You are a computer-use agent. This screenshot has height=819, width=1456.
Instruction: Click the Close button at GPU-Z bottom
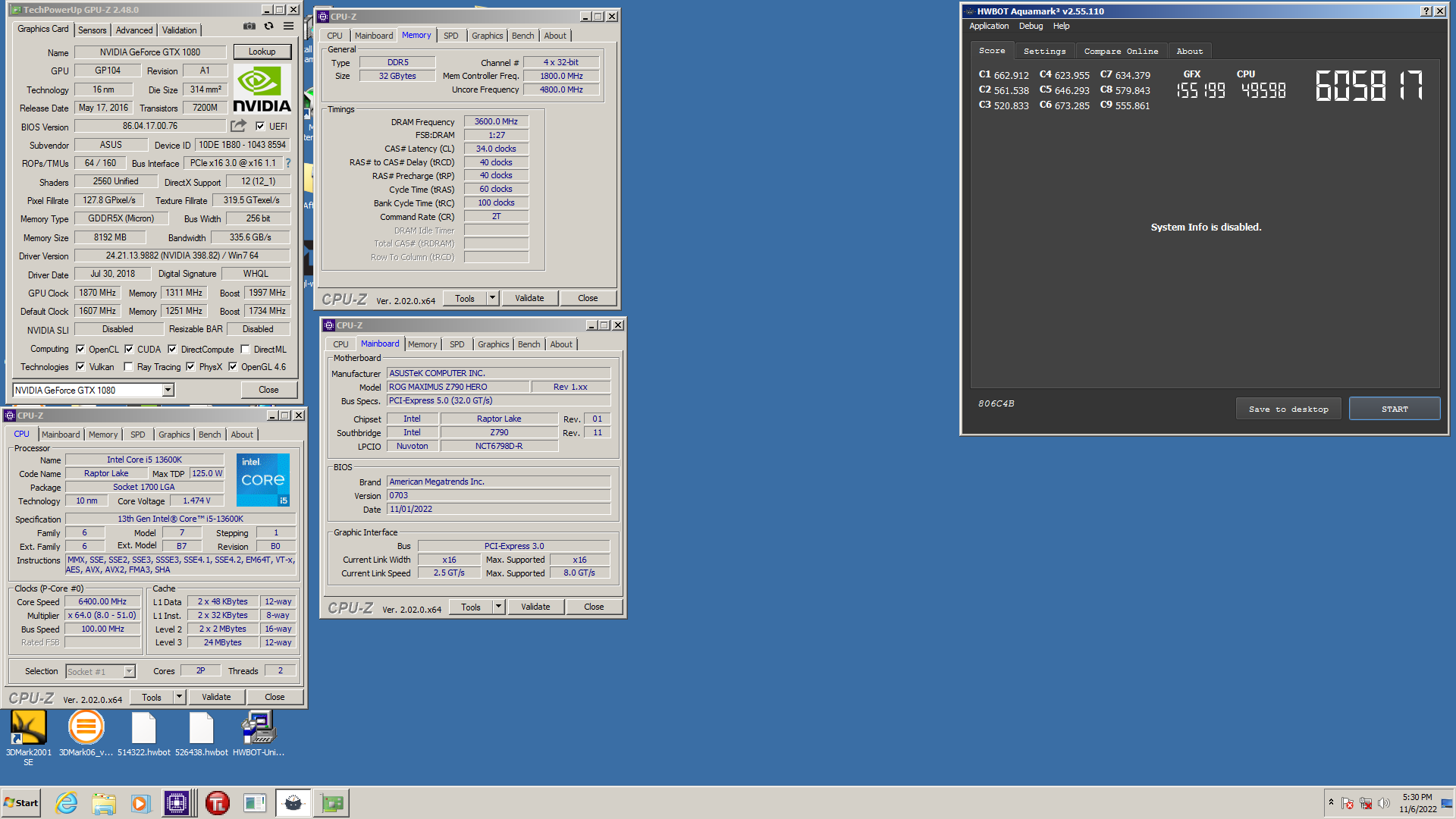click(268, 390)
